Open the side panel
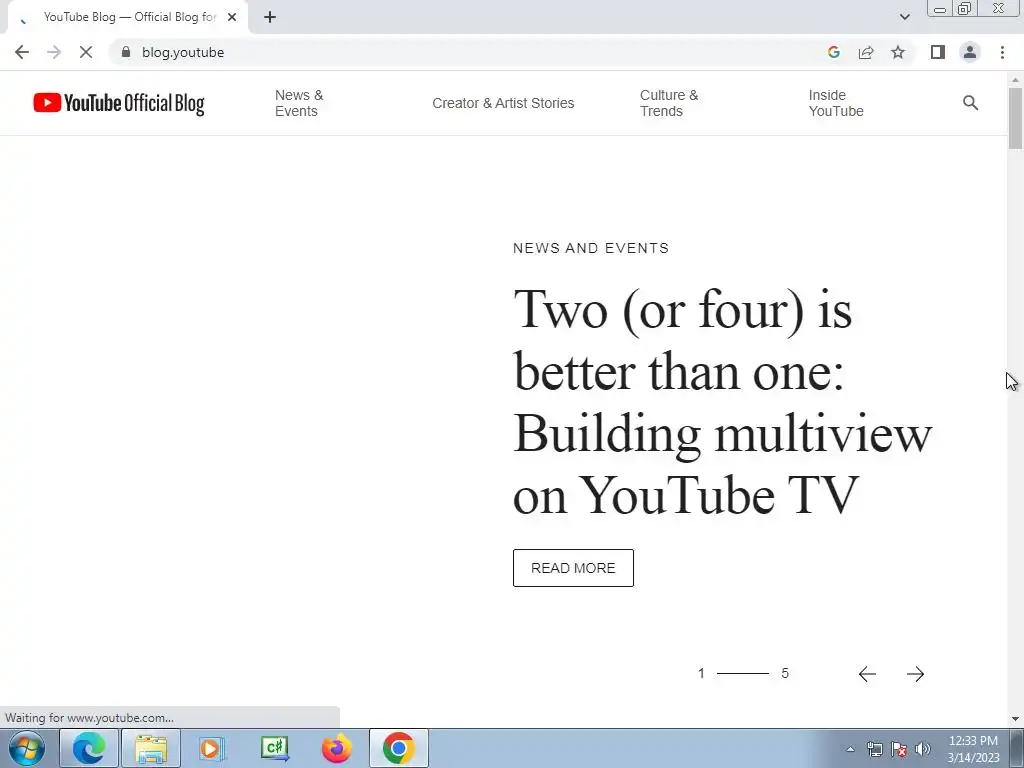Screen dimensions: 1024x768 click(938, 52)
